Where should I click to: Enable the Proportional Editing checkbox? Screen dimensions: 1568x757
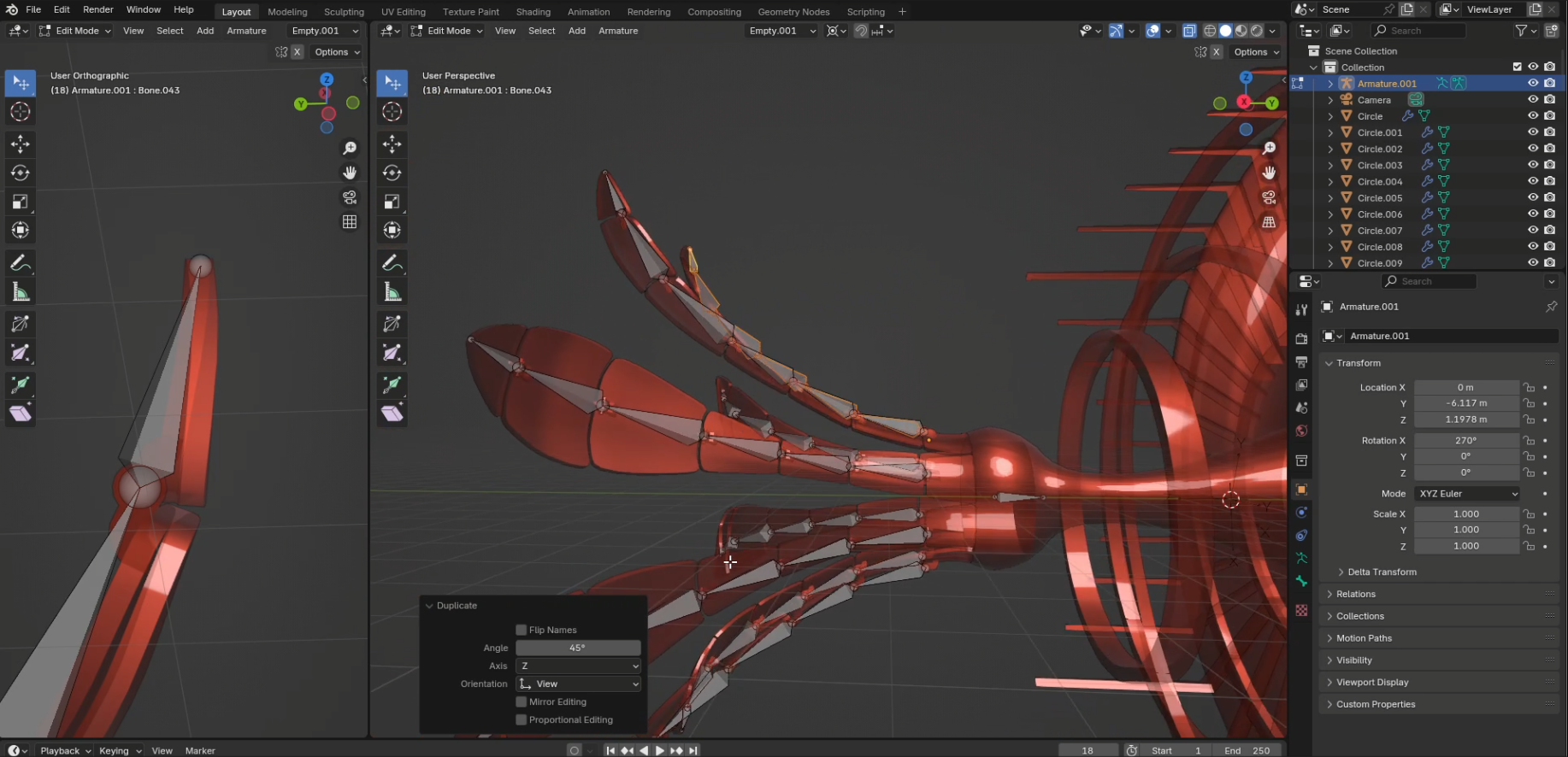[522, 719]
